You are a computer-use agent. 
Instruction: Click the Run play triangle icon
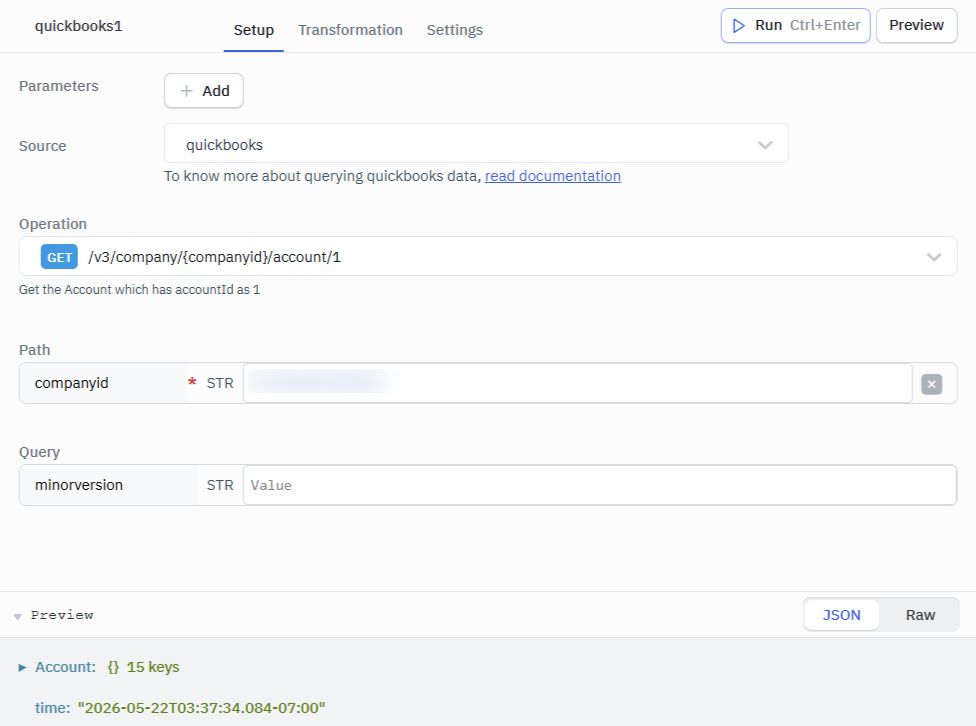(739, 26)
